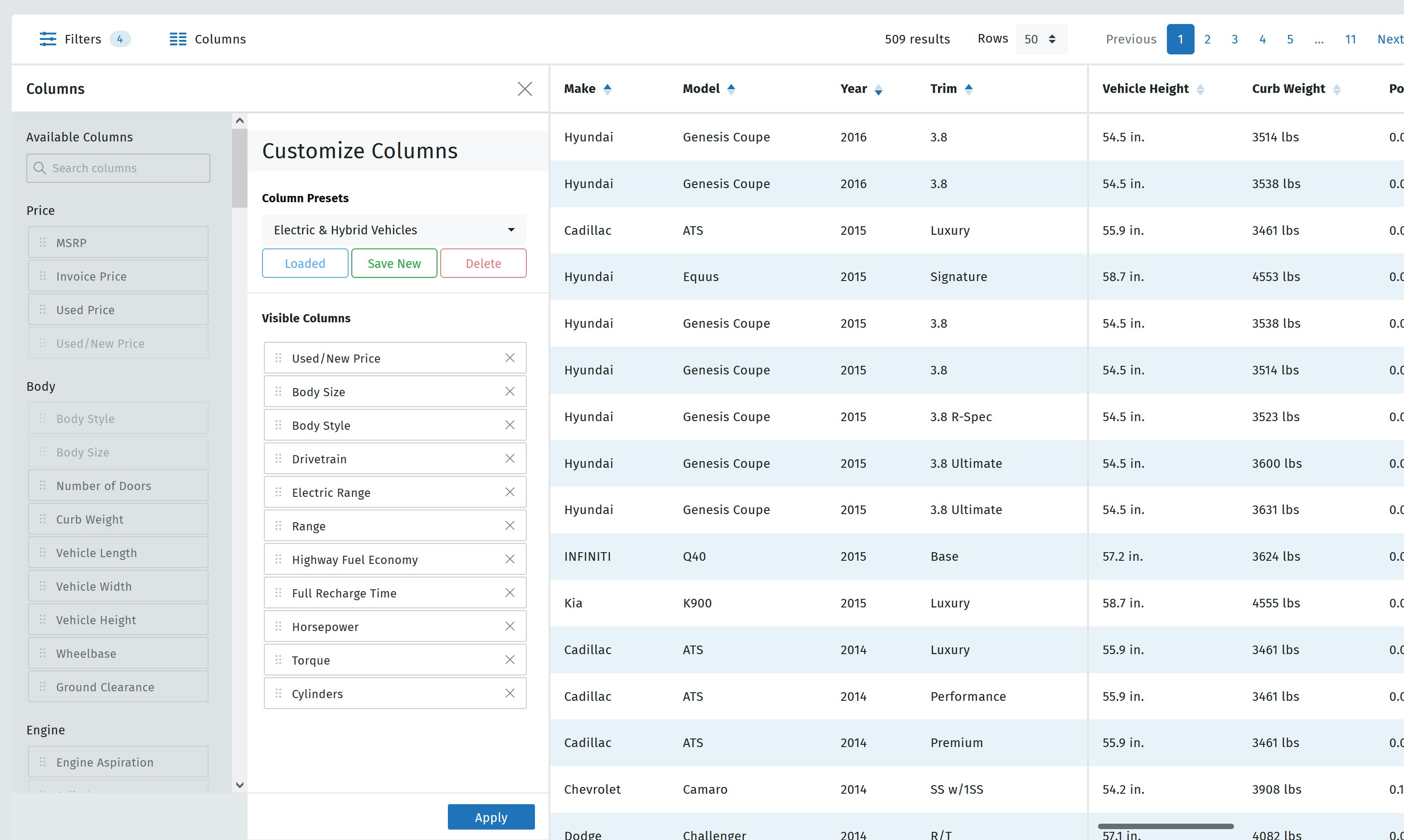Select Used Price available column

click(118, 310)
